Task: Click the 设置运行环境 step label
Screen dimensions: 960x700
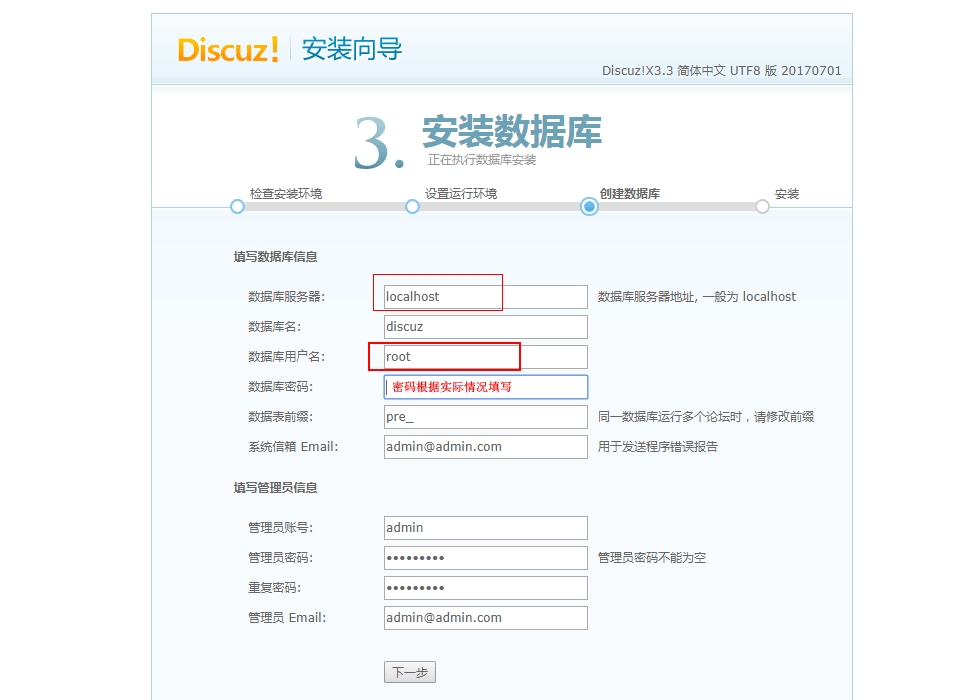Action: click(460, 193)
